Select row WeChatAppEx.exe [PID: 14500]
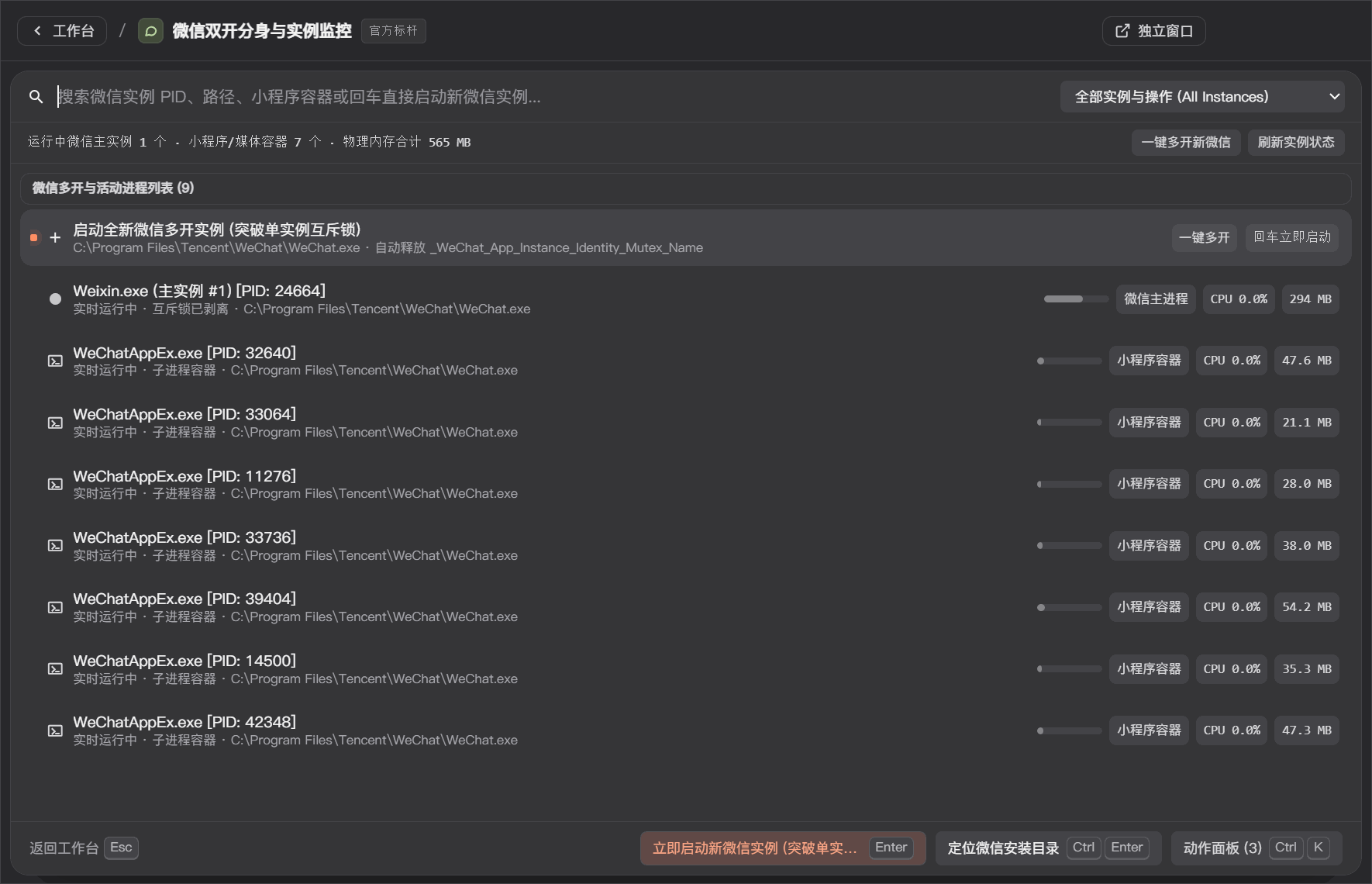 (x=685, y=668)
